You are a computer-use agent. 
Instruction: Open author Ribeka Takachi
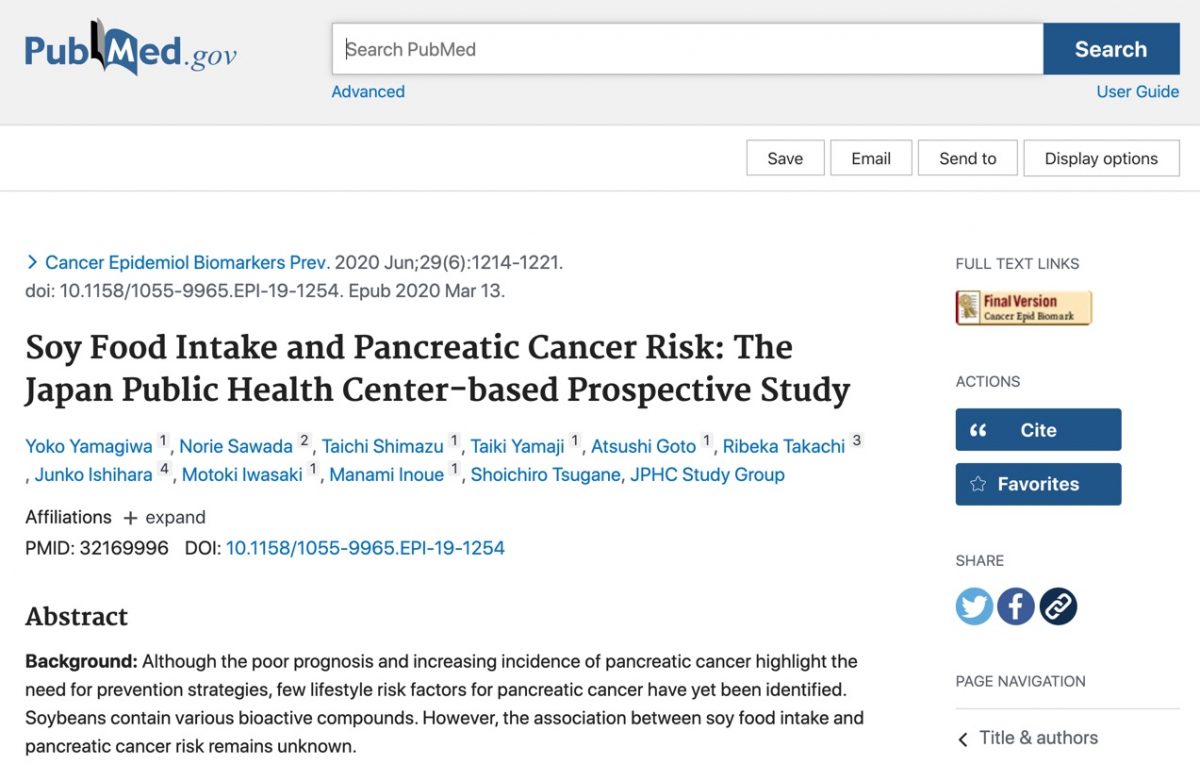click(784, 447)
